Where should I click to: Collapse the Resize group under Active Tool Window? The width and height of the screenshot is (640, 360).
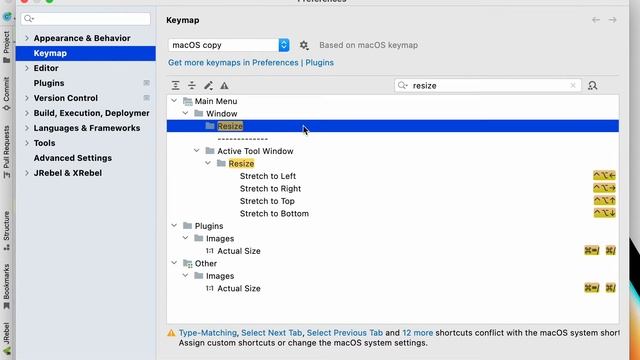coord(208,163)
